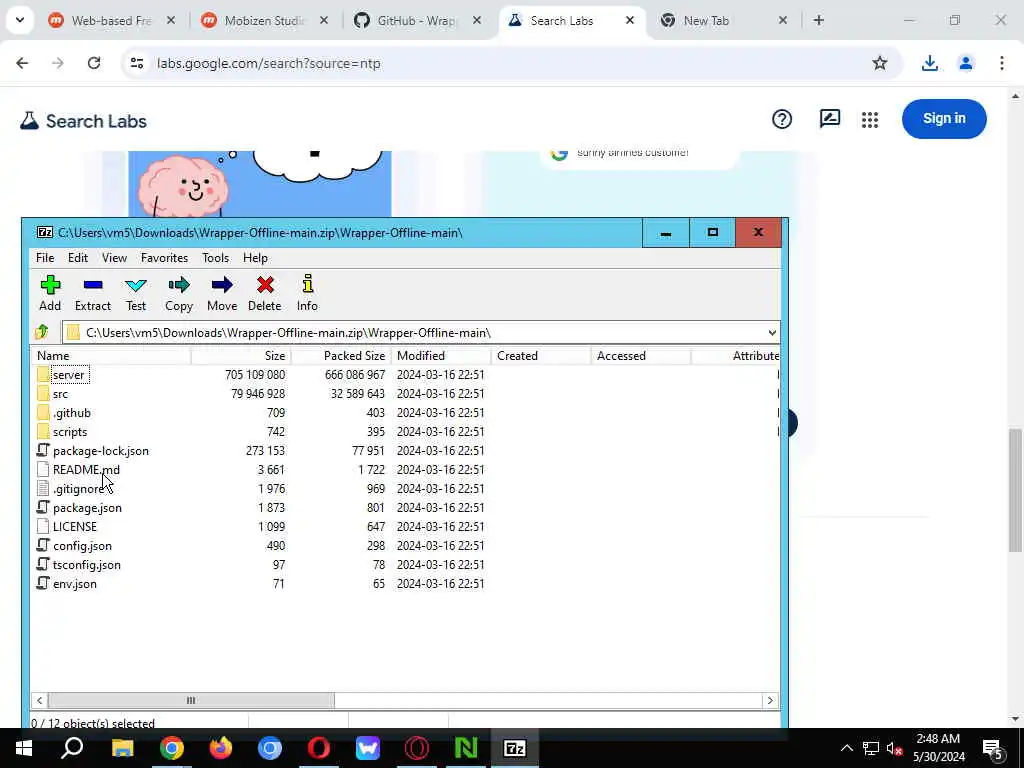The height and width of the screenshot is (768, 1024).
Task: Open the View menu in 7-Zip
Action: click(x=114, y=258)
